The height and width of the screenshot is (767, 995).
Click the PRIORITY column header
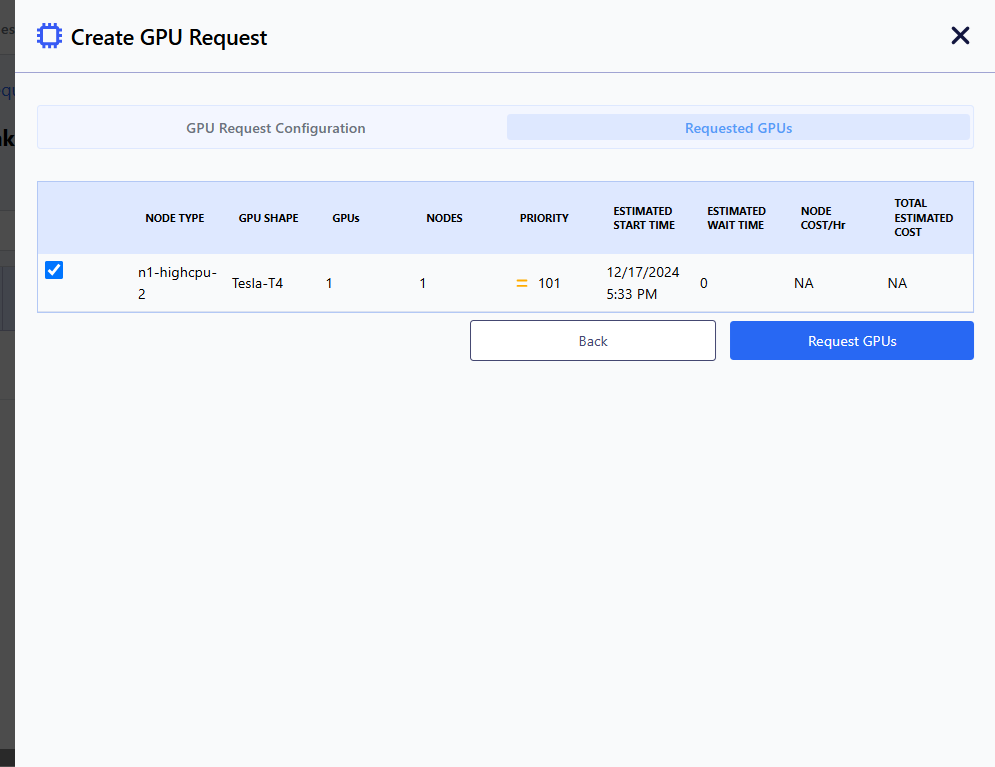pyautogui.click(x=544, y=218)
